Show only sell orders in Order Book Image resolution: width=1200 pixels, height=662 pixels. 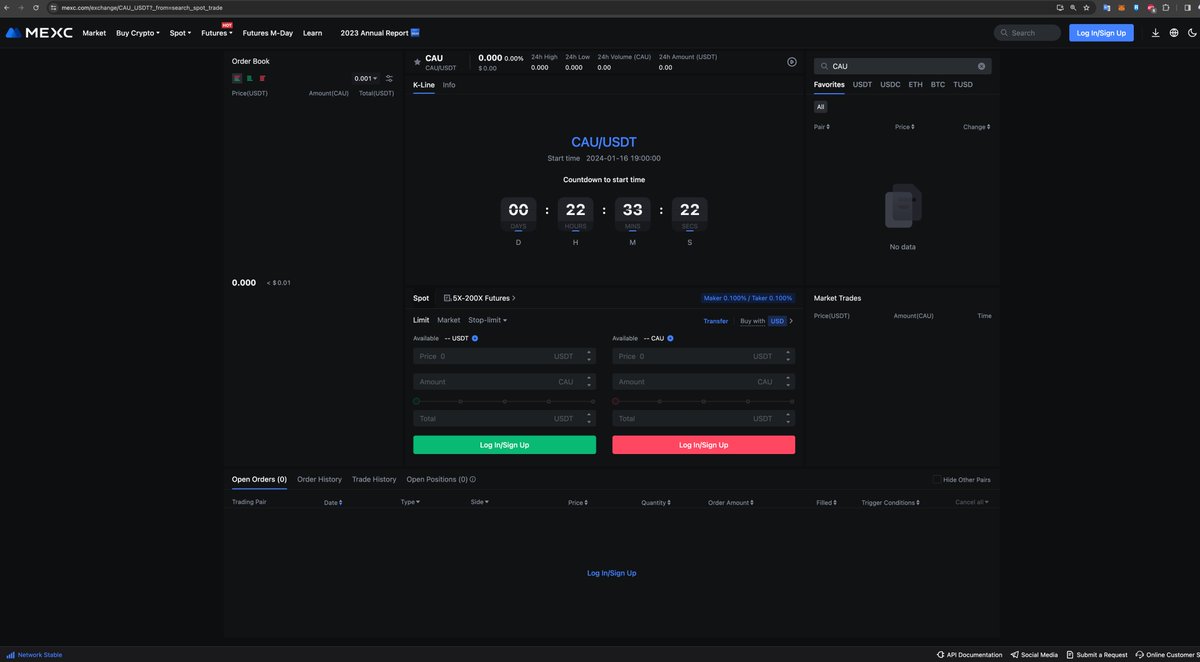point(262,77)
